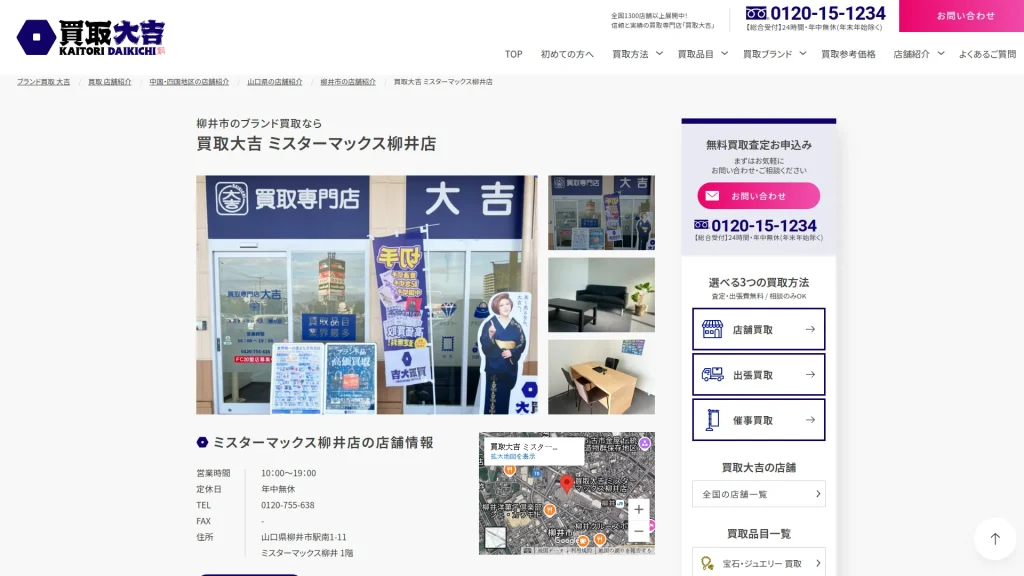Follow the ブランド買取大吉 breadcrumb link

coord(43,82)
